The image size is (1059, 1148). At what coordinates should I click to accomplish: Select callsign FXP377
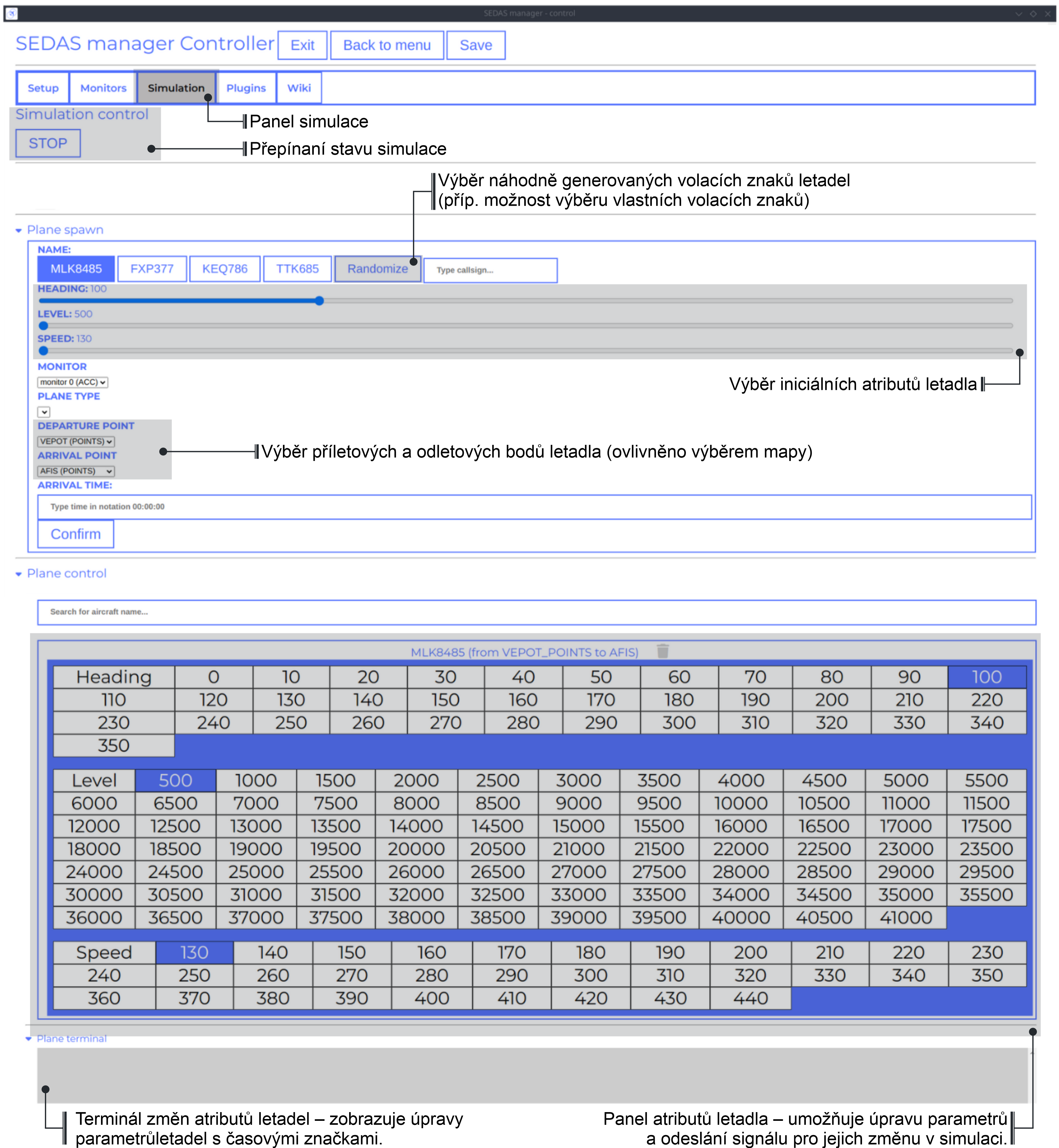tap(152, 269)
